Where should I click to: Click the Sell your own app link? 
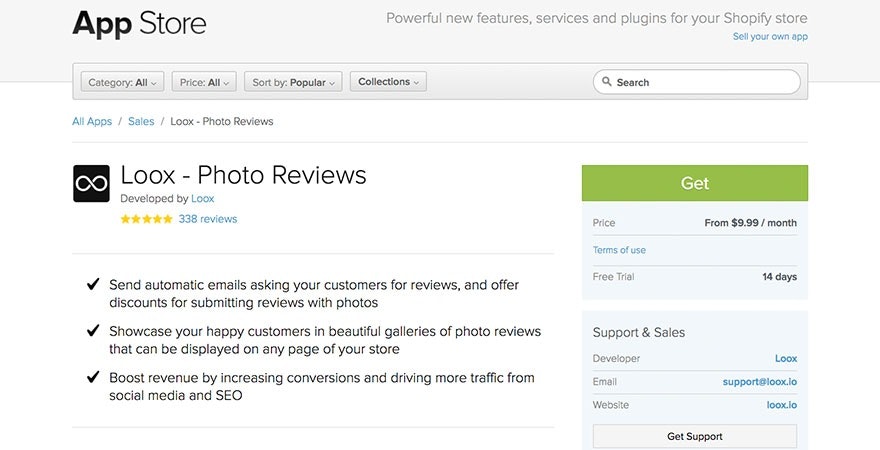770,37
